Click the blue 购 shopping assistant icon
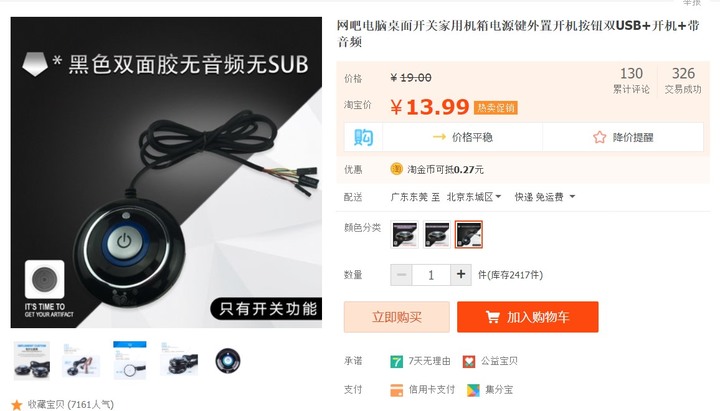The image size is (720, 411). click(363, 137)
